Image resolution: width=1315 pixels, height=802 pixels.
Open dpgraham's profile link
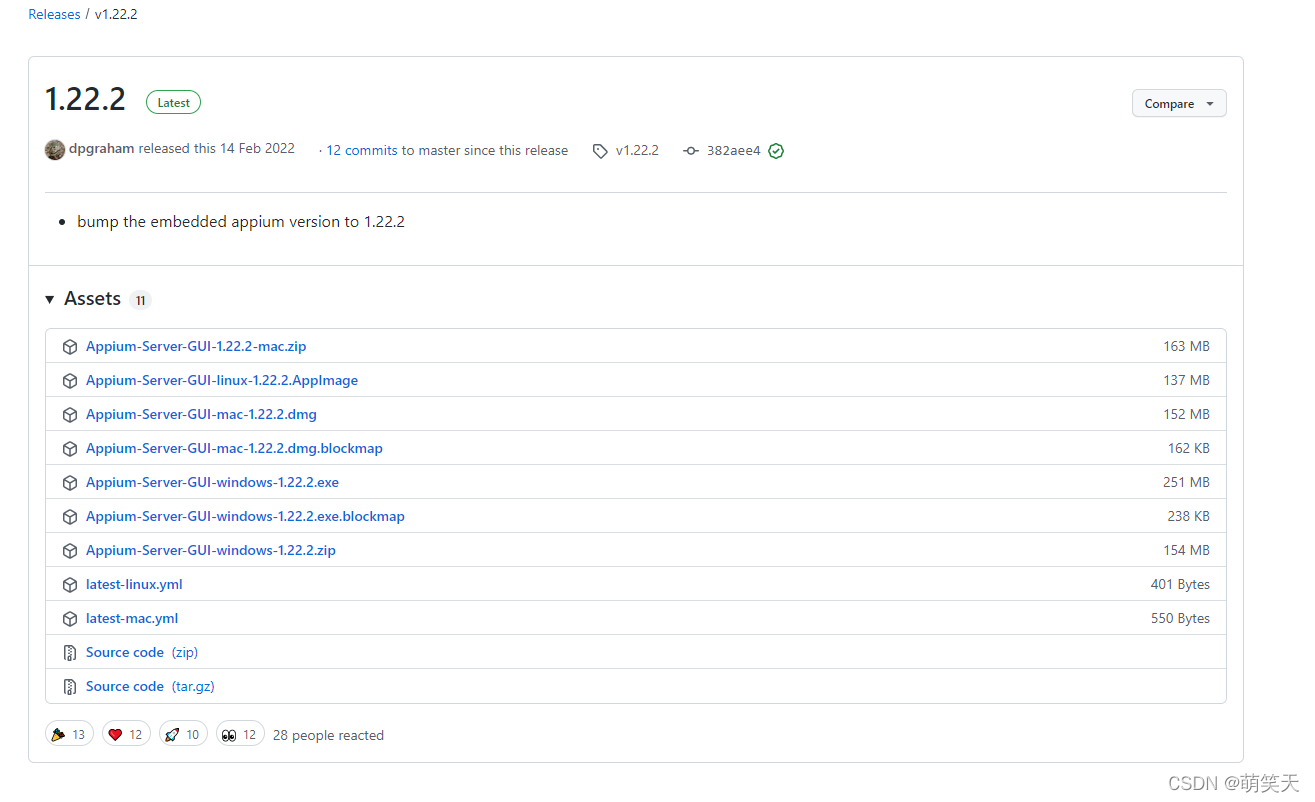102,148
